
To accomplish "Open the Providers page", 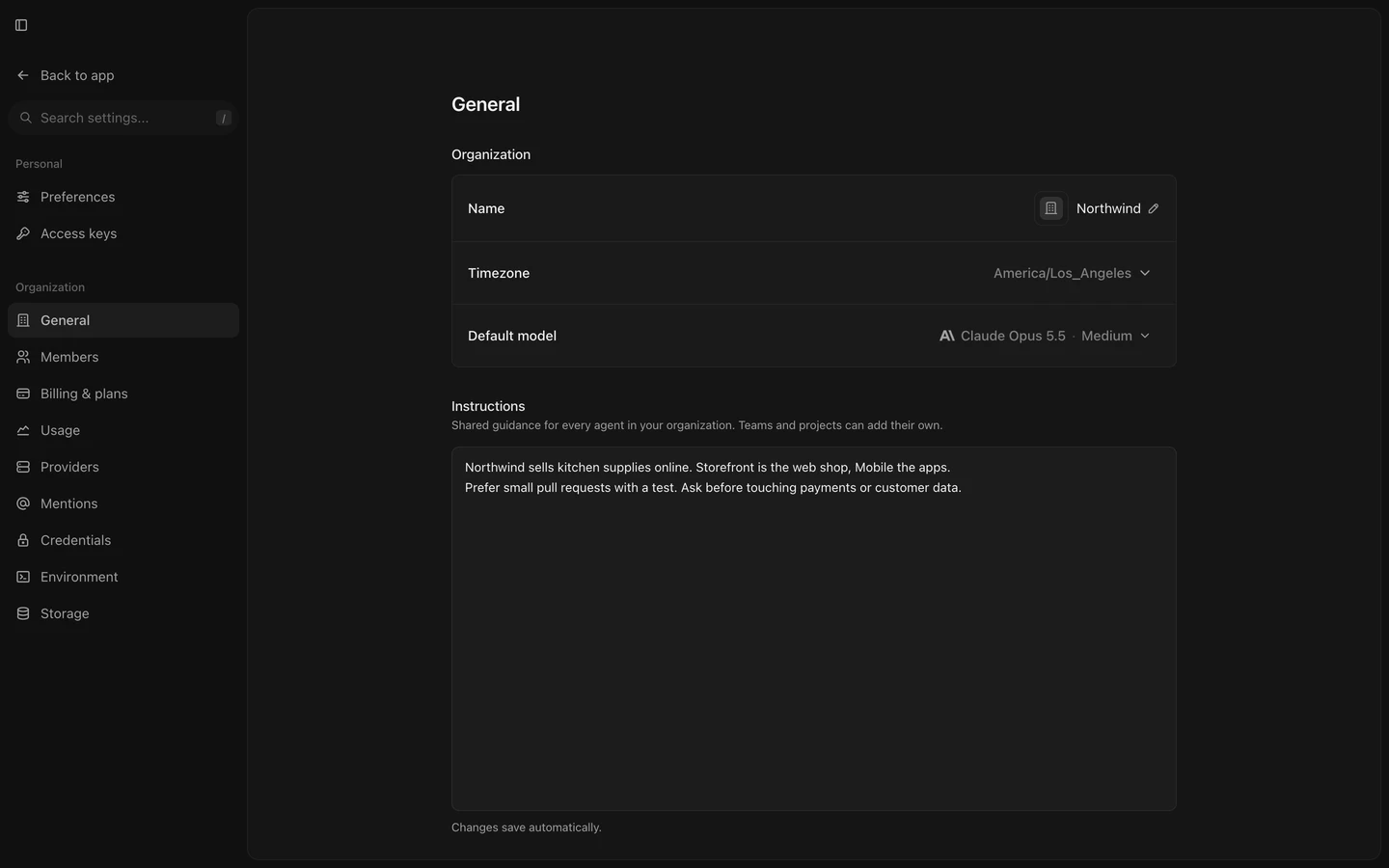I will click(x=123, y=467).
